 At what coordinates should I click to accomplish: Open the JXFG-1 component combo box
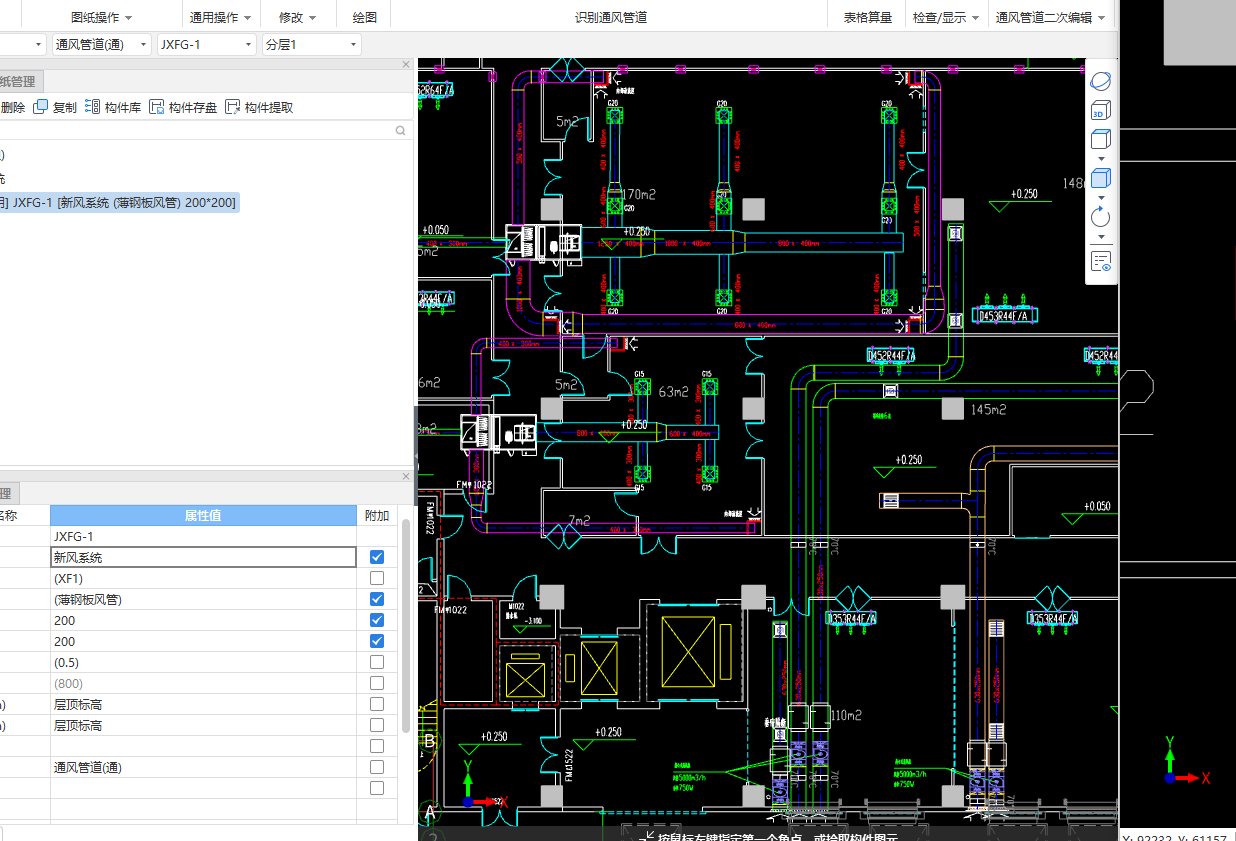(x=207, y=44)
